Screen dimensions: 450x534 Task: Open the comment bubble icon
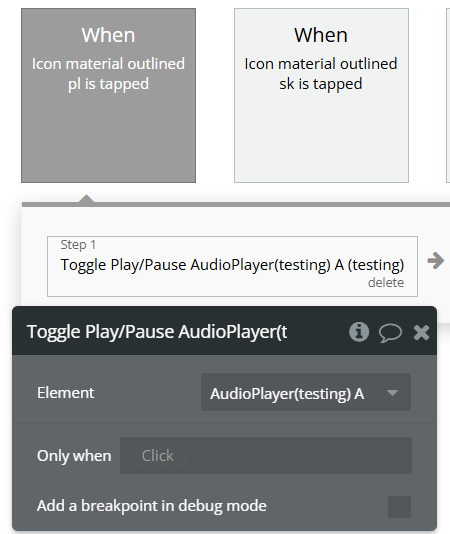(x=390, y=332)
